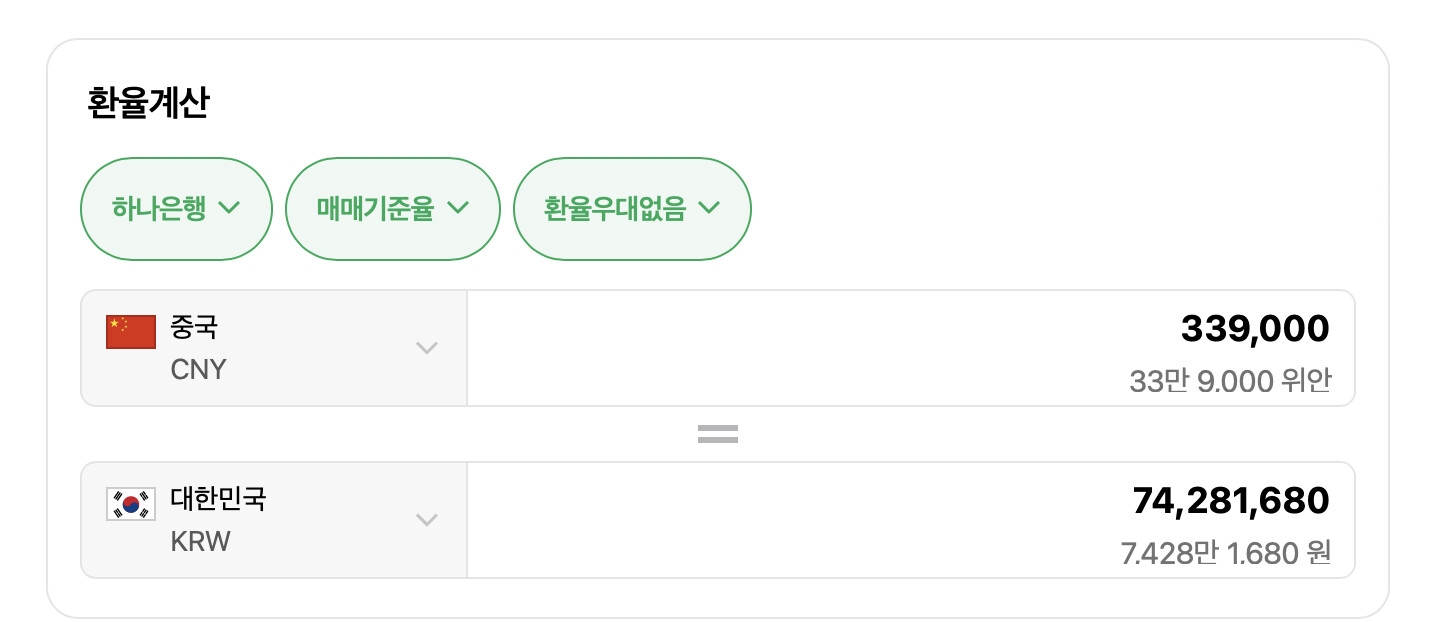
Task: Click the chevron inside 하나은행 pill
Action: tap(229, 208)
